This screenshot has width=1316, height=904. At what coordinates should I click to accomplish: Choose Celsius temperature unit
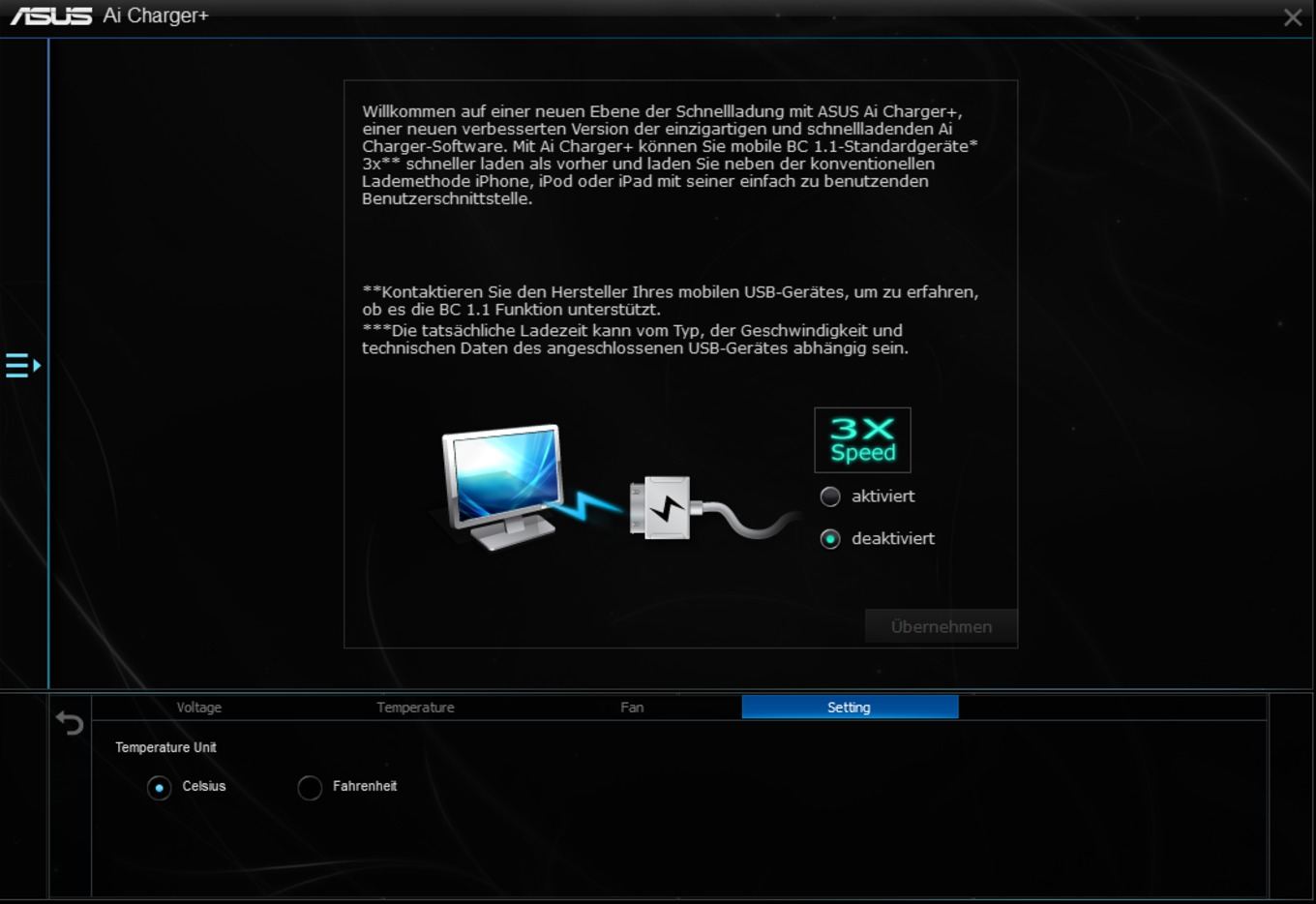[160, 787]
